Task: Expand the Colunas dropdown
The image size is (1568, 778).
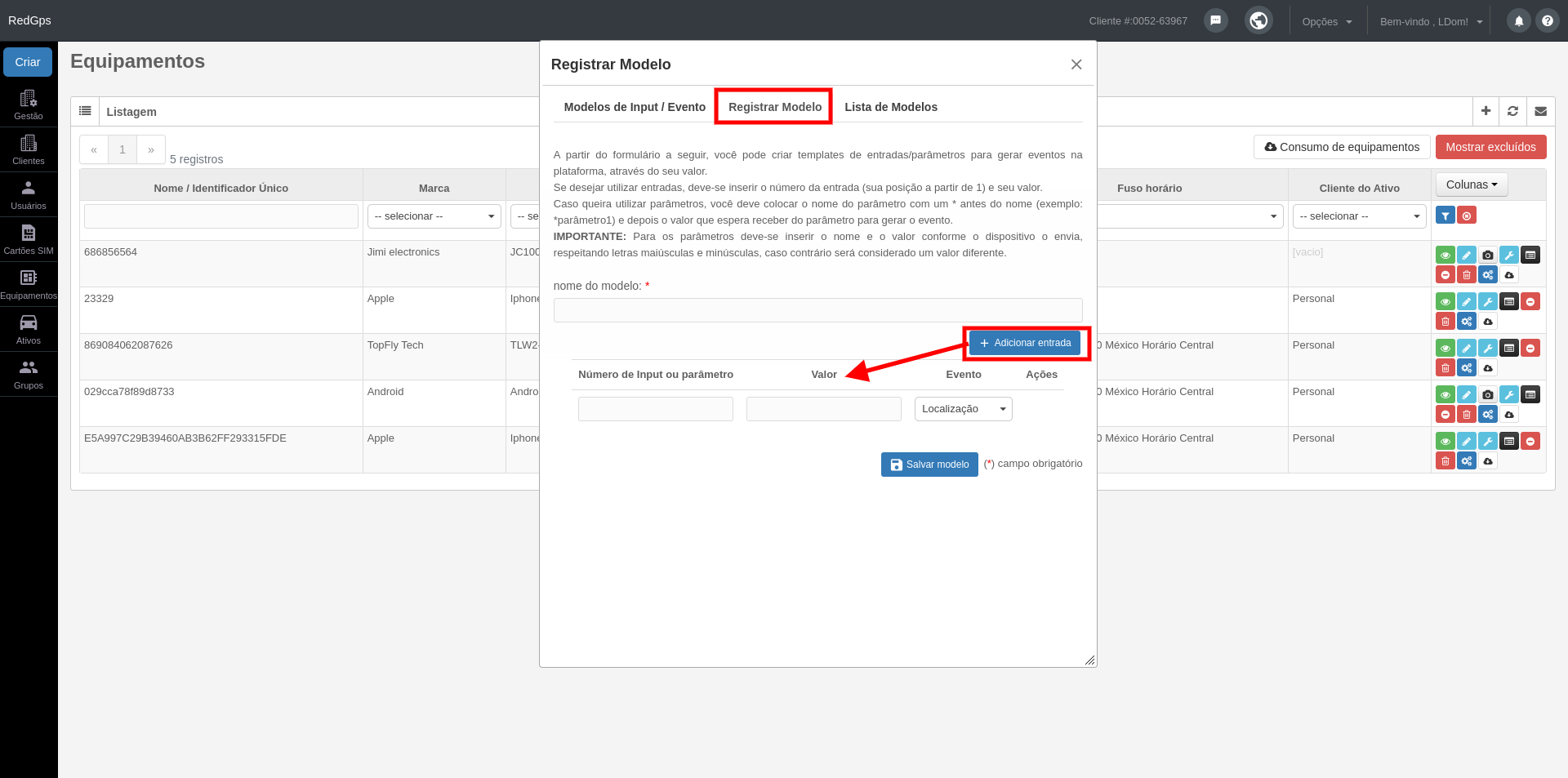Action: [1472, 184]
